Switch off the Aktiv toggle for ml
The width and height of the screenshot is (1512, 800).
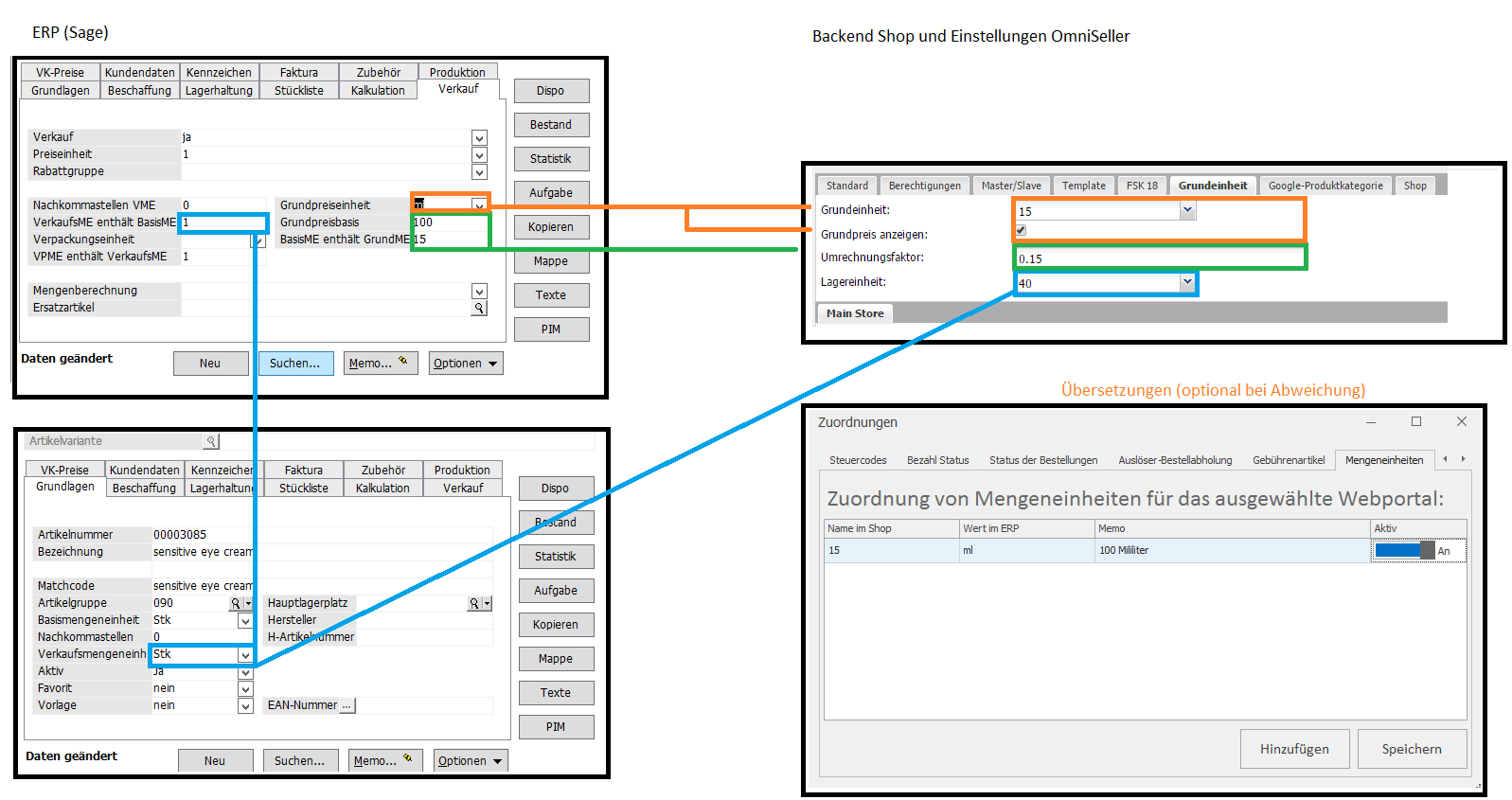1405,550
